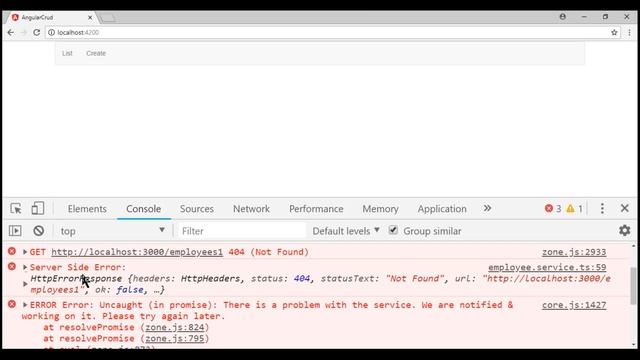Close the AngularCrud tab
The image size is (640, 360).
pyautogui.click(x=90, y=17)
